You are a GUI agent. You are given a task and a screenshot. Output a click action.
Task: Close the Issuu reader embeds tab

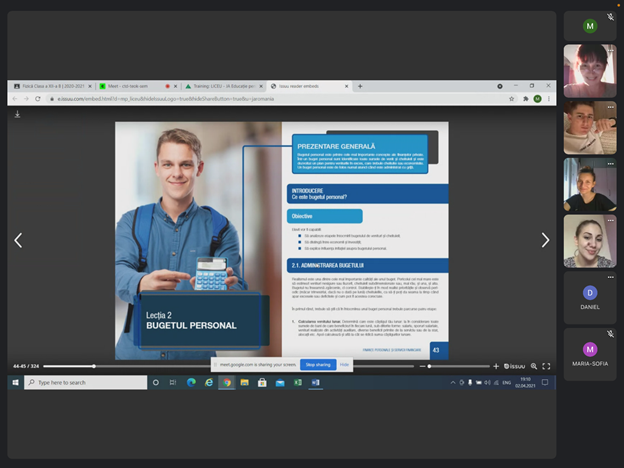(346, 86)
